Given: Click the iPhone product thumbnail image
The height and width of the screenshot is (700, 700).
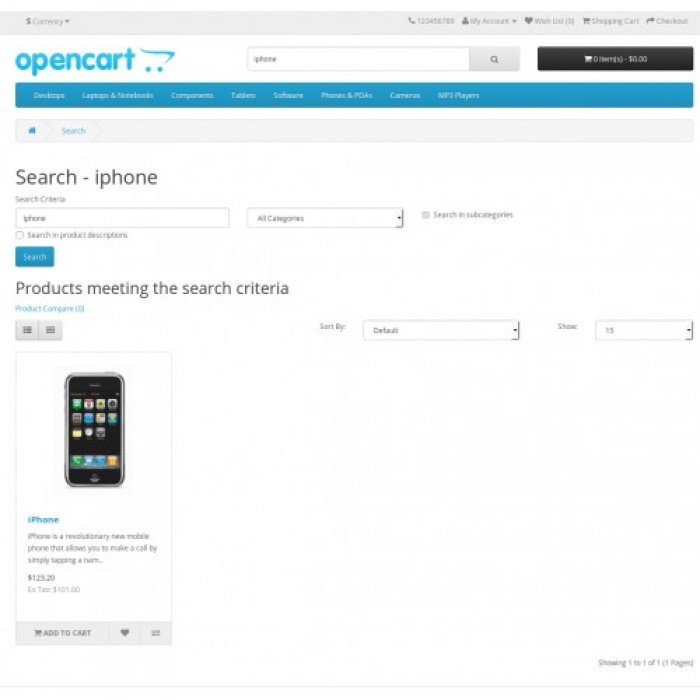Looking at the screenshot, I should [94, 429].
